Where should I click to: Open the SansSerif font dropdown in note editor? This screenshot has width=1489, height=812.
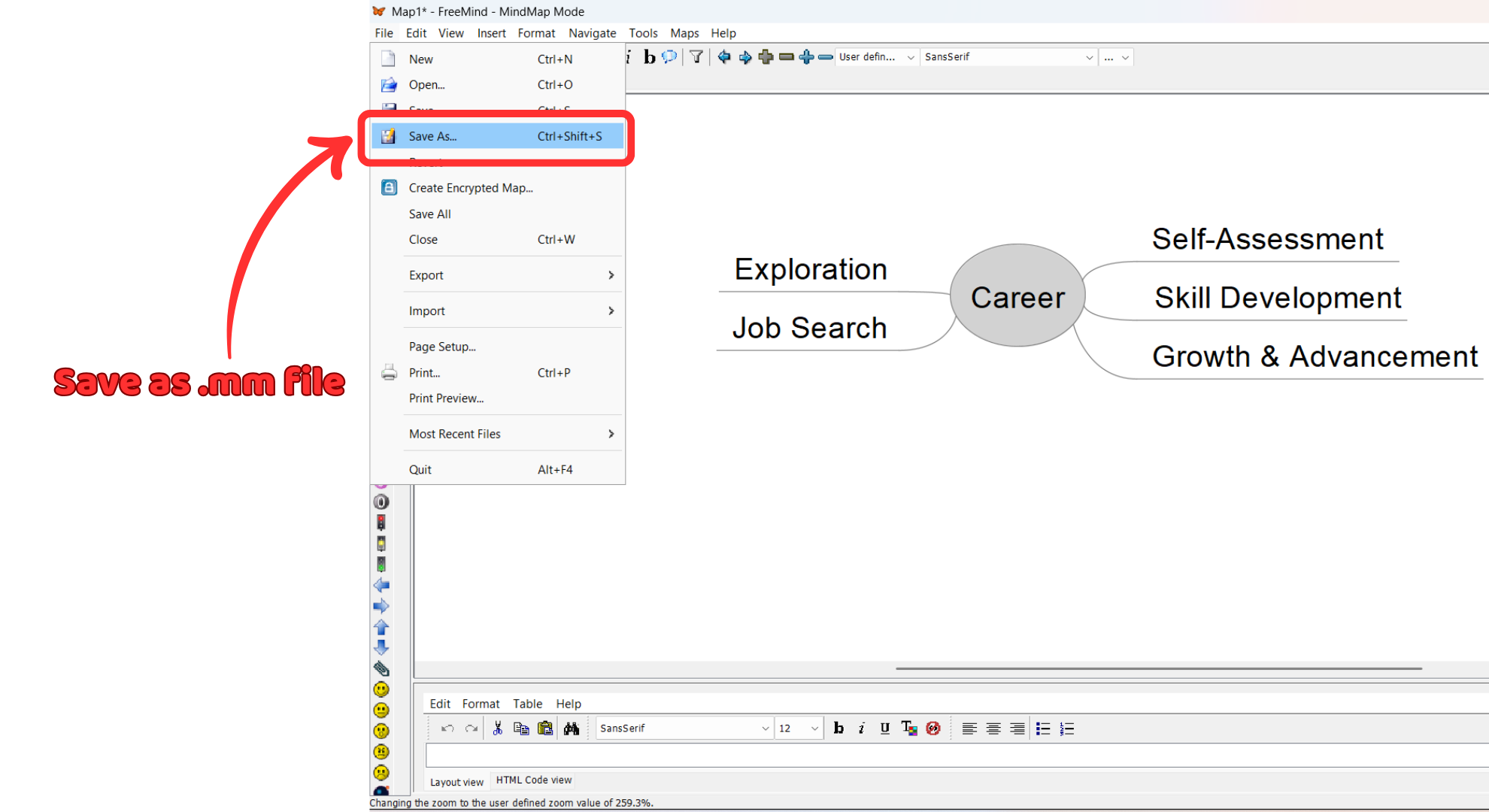point(684,729)
